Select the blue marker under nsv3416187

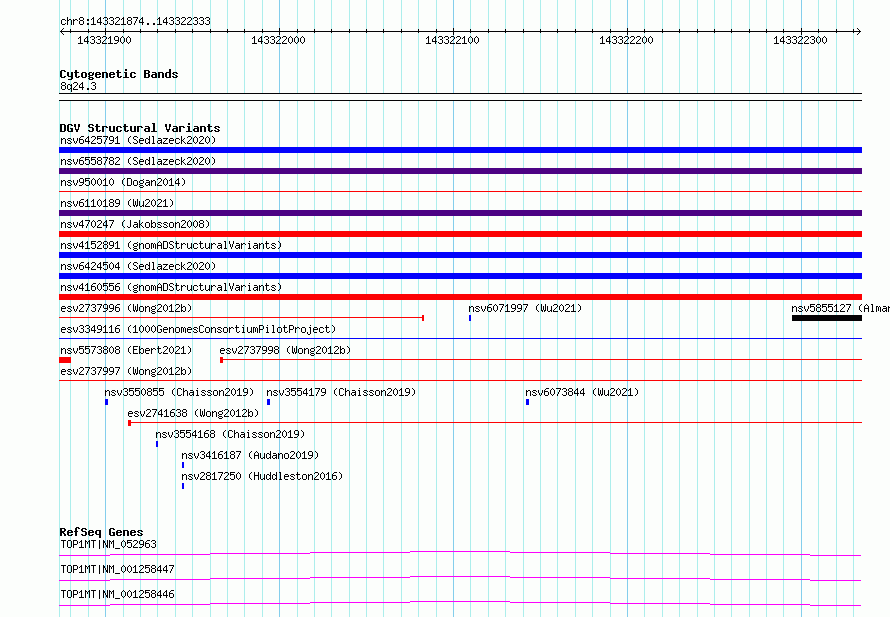(183, 465)
